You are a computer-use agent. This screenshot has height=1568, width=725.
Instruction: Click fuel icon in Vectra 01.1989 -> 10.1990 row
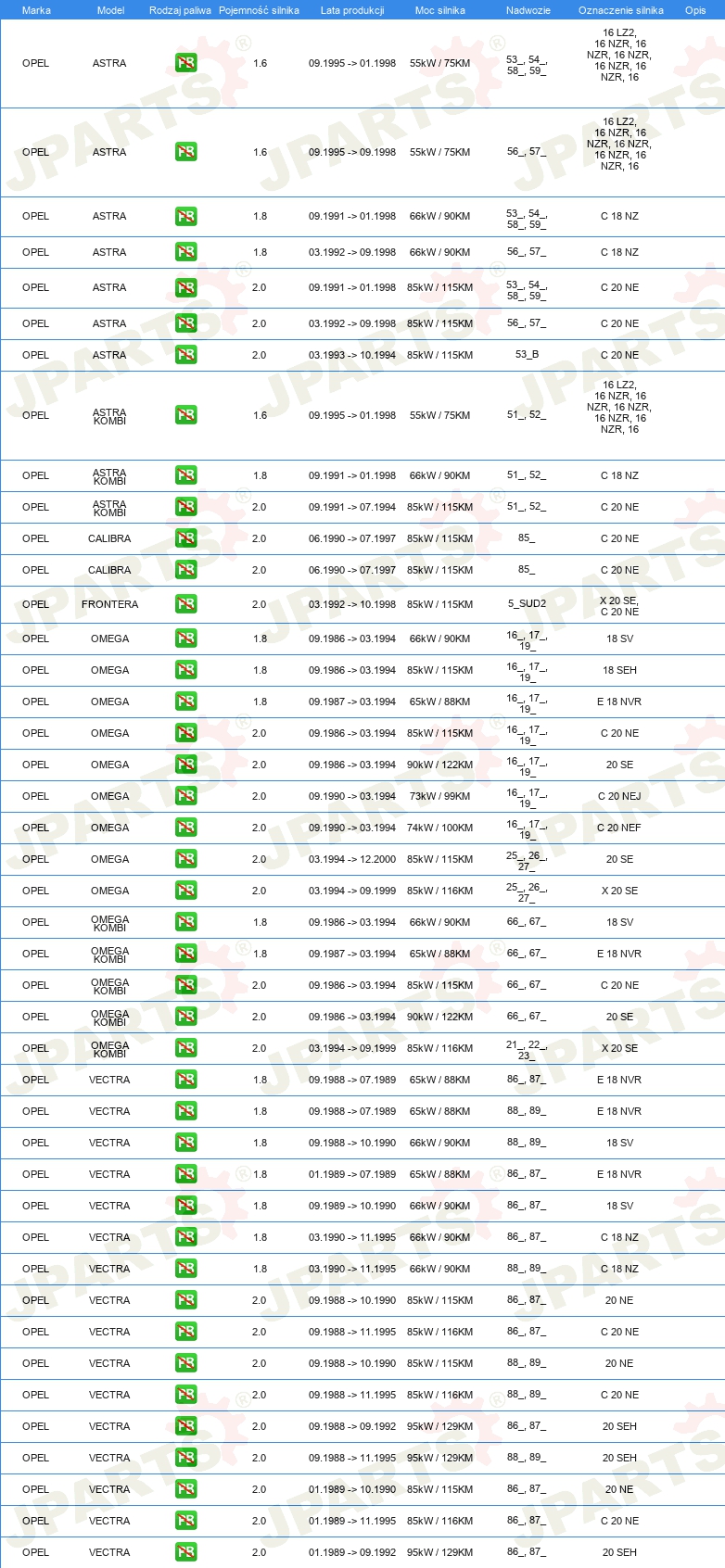(185, 1489)
